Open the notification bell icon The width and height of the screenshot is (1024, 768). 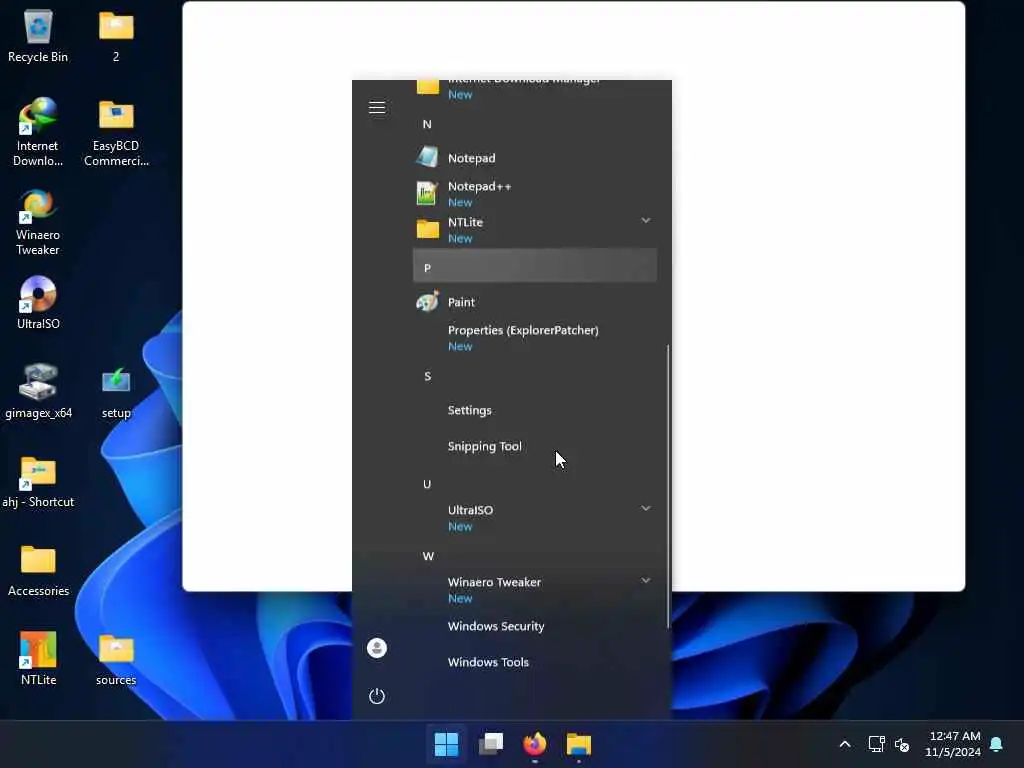(997, 744)
